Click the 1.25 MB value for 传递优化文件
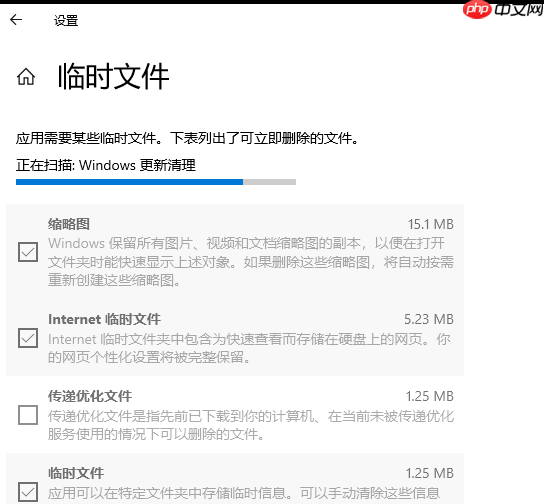Viewport: 544px width, 504px height. coord(430,396)
